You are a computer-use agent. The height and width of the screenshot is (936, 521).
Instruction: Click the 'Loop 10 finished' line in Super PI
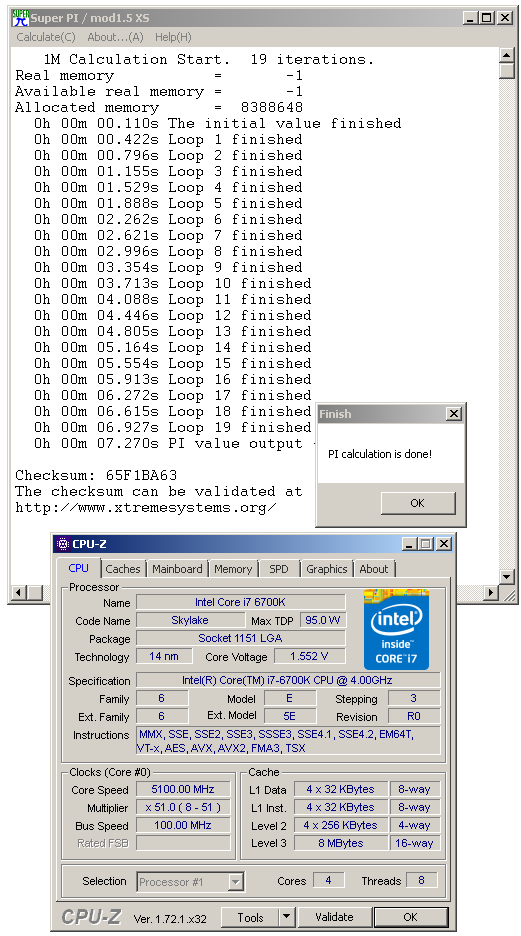click(172, 284)
